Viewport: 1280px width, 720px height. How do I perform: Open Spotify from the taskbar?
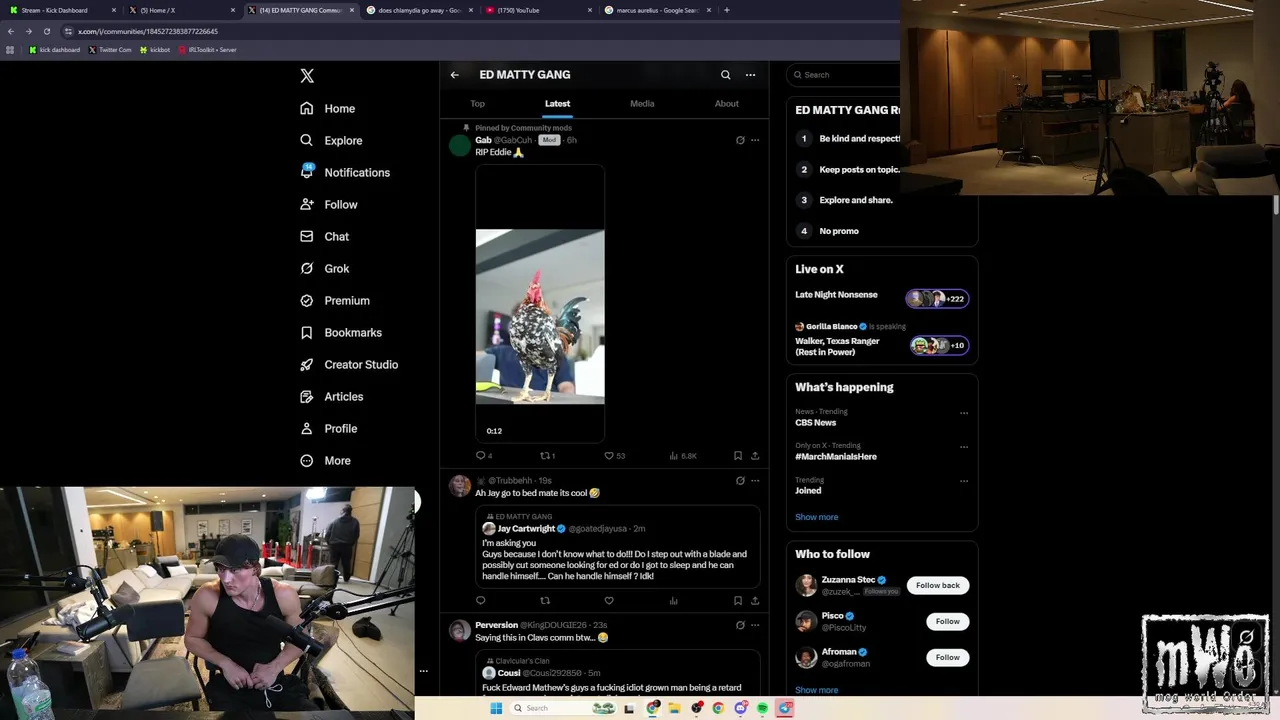click(762, 708)
